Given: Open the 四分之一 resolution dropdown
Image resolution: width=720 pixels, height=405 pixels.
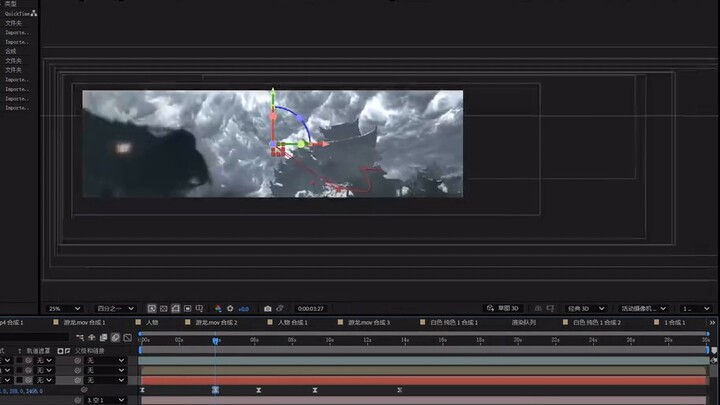Looking at the screenshot, I should pyautogui.click(x=115, y=309).
